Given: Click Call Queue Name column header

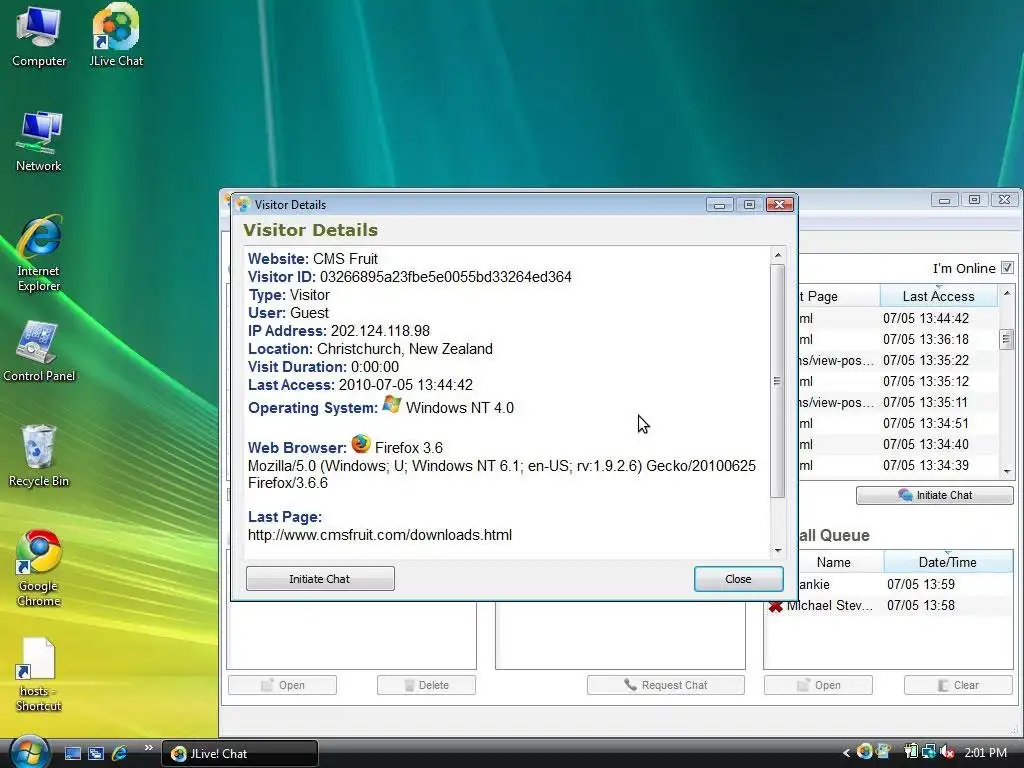Looking at the screenshot, I should [x=834, y=562].
